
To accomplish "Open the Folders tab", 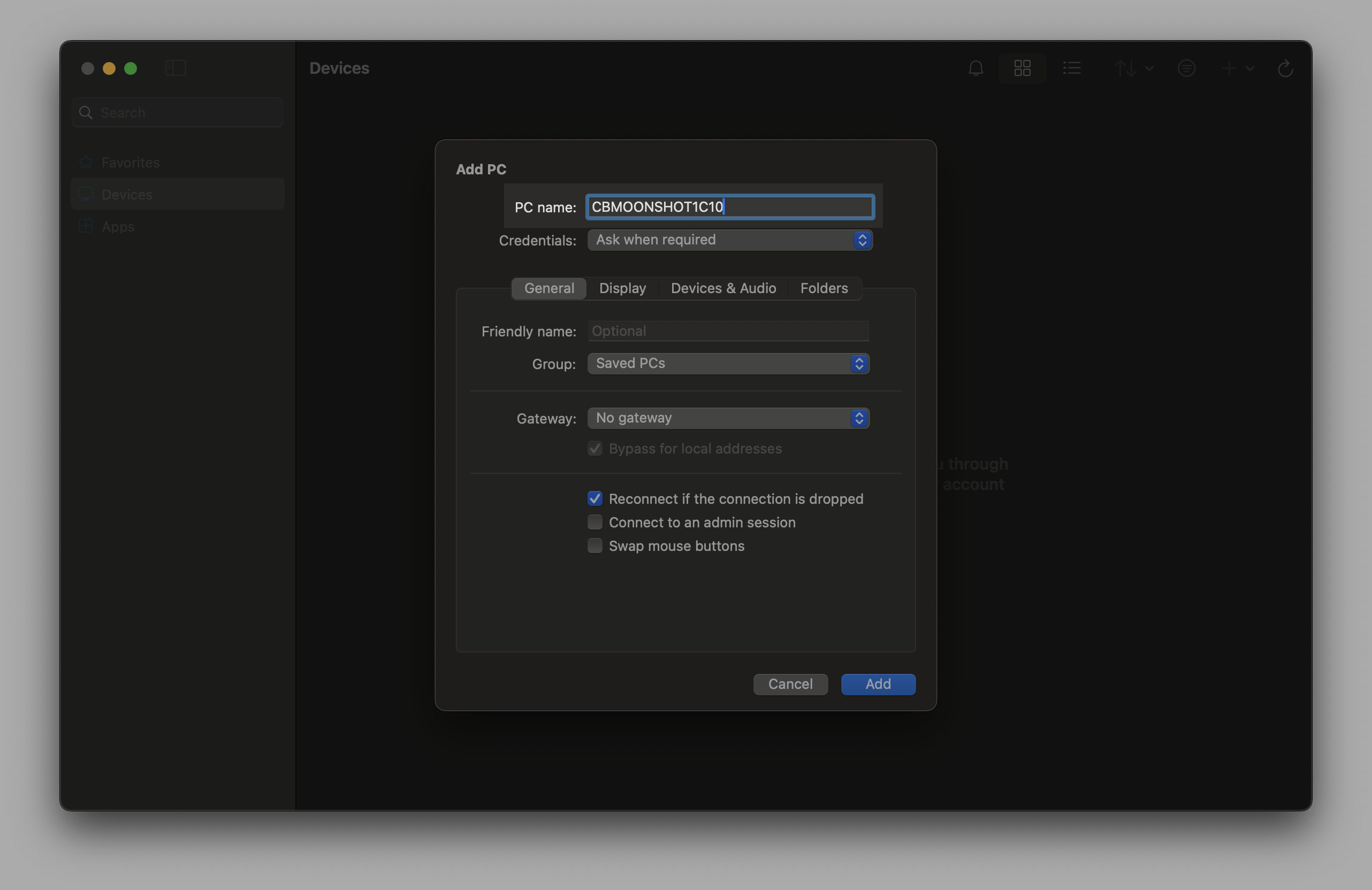I will coord(824,288).
